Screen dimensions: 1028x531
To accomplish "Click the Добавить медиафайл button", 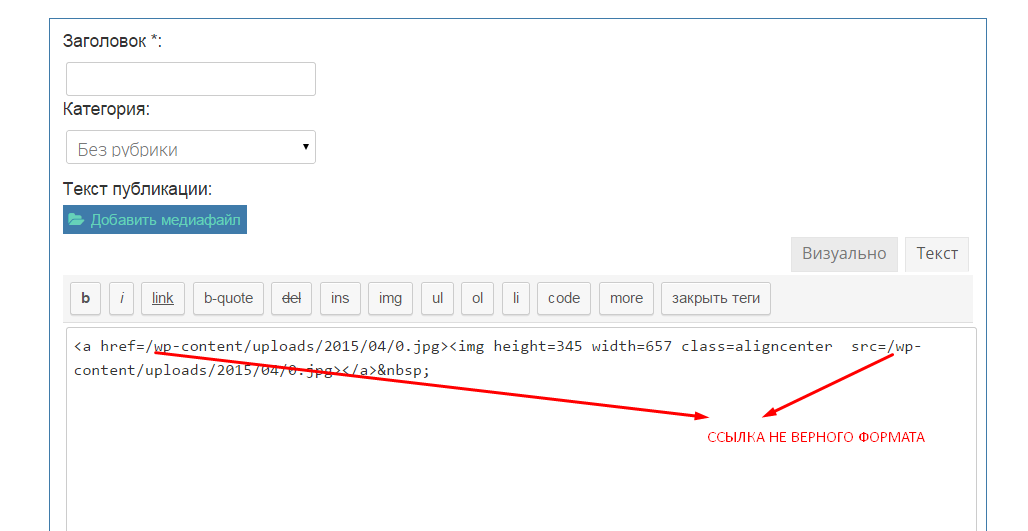I will pos(155,220).
